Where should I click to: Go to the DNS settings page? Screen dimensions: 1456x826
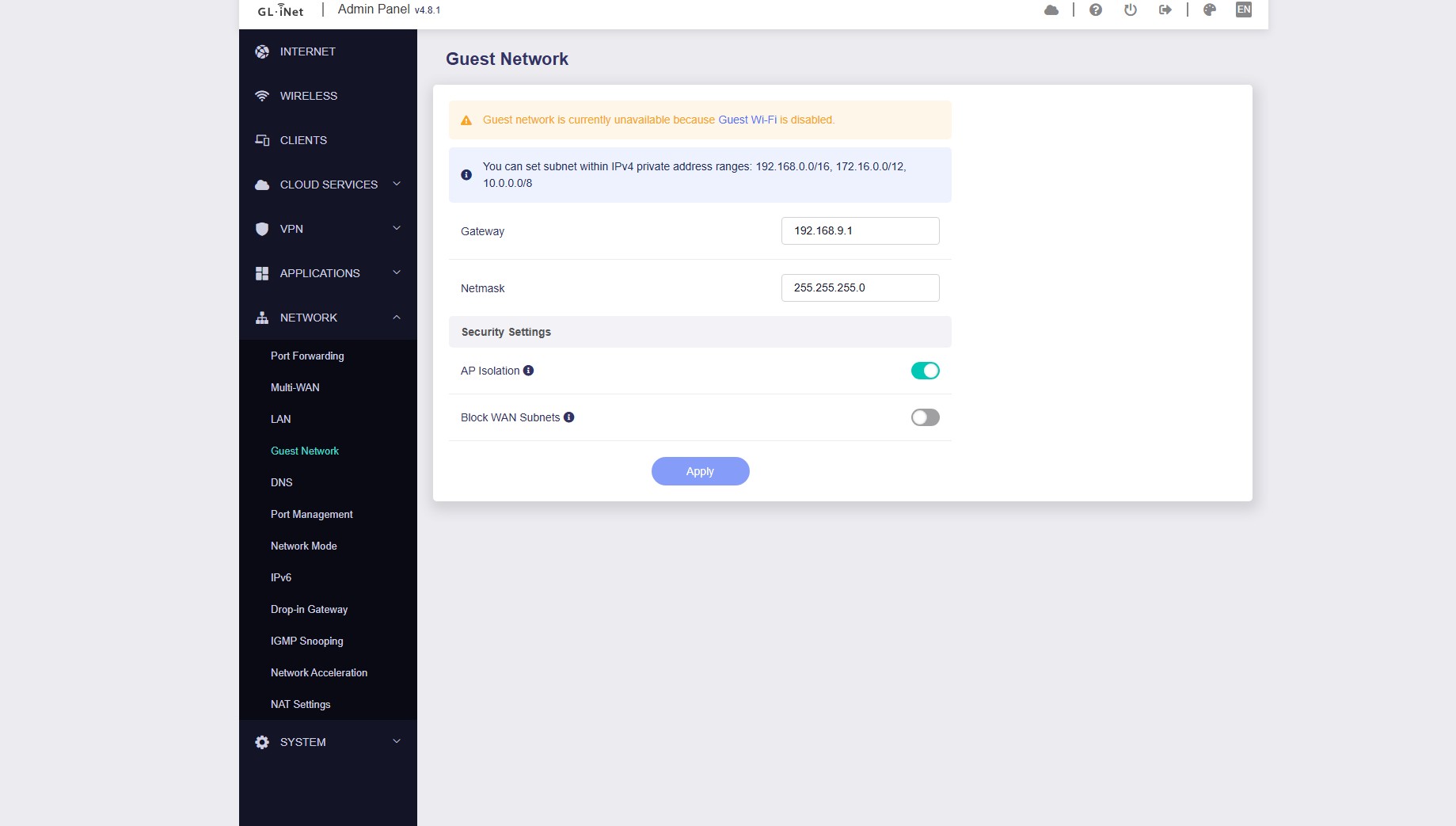(282, 482)
